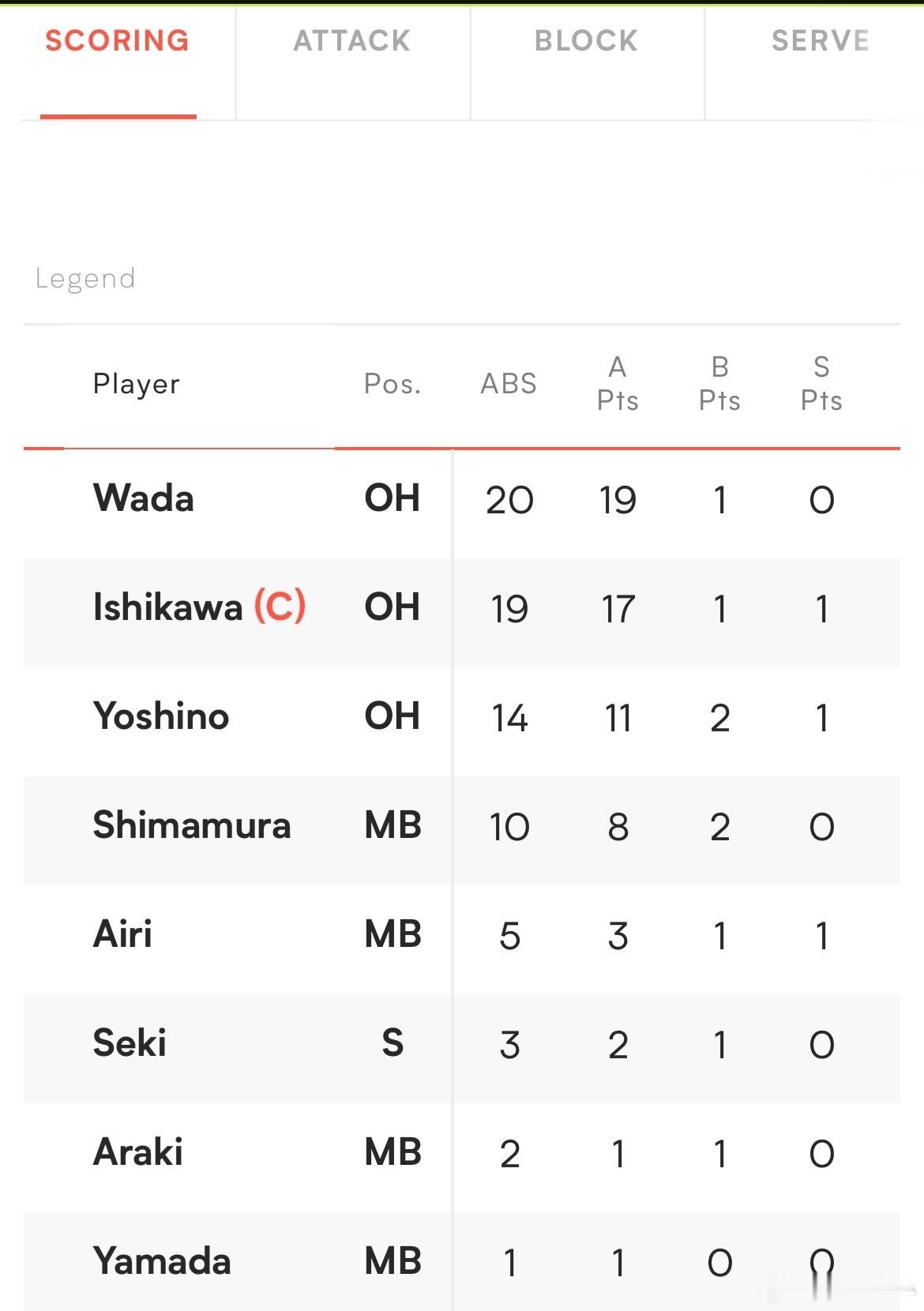924x1311 pixels.
Task: Click Yamada's player name
Action: 162,1261
